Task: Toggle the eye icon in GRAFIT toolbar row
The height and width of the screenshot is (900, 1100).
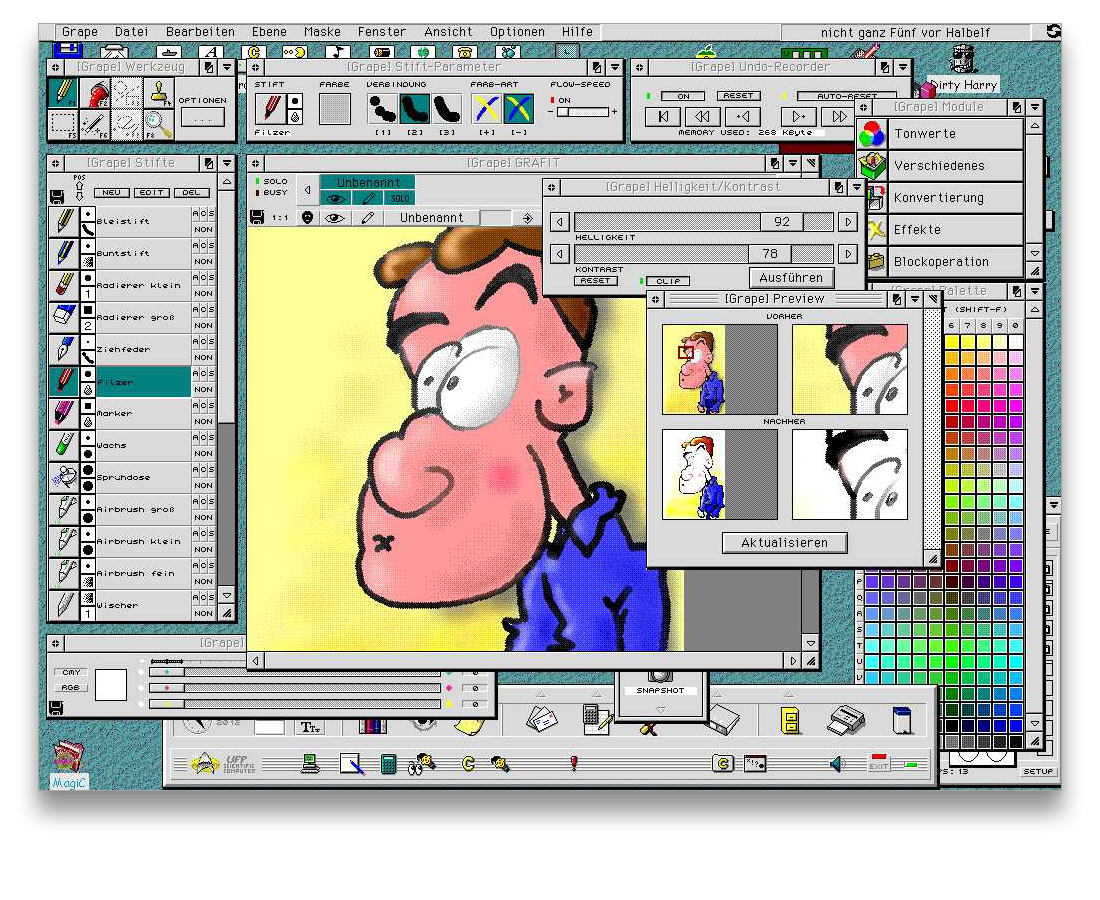Action: tap(335, 217)
